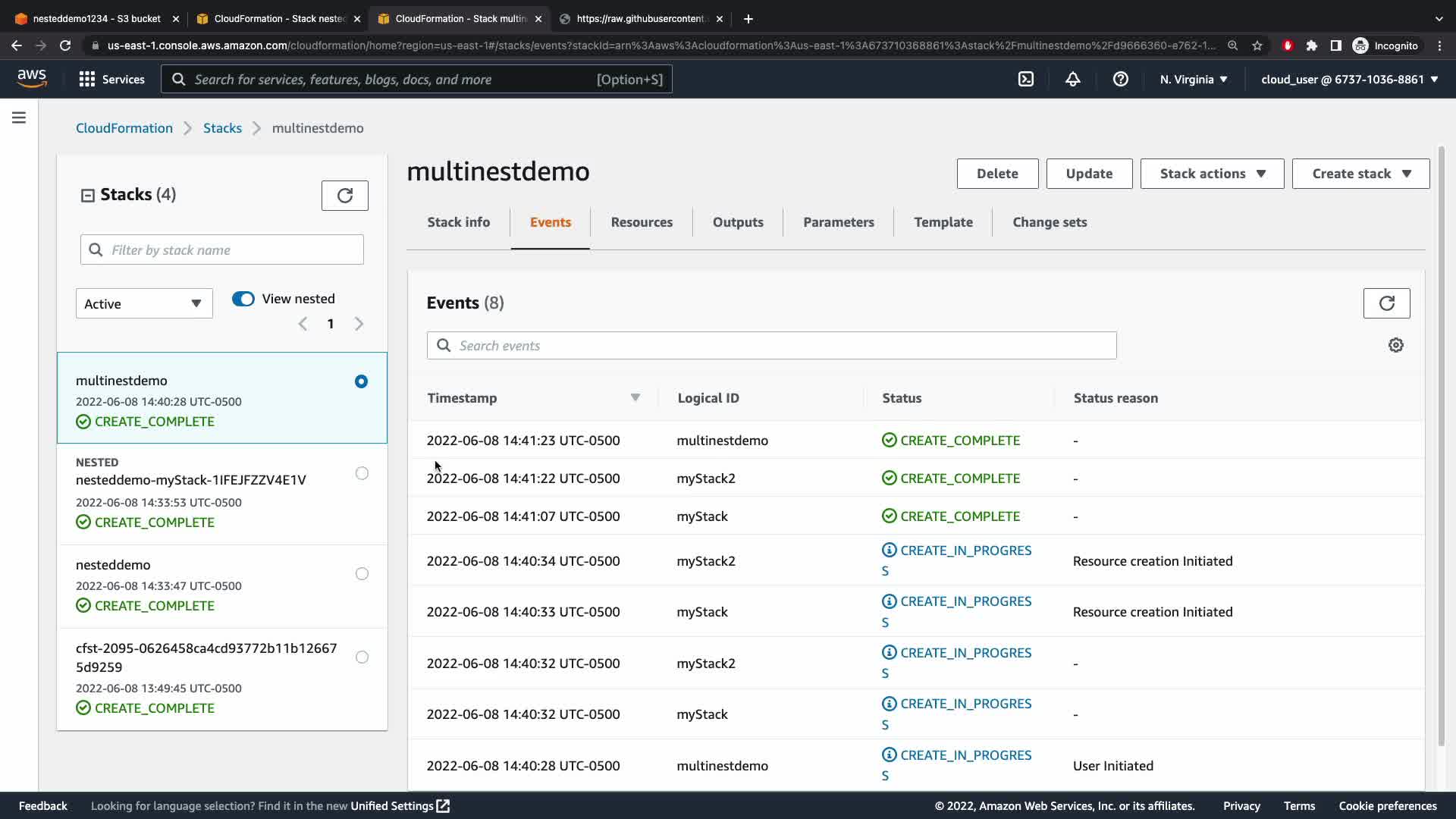Viewport: 1456px width, 819px height.
Task: Open the Active stack filter dropdown
Action: point(144,303)
